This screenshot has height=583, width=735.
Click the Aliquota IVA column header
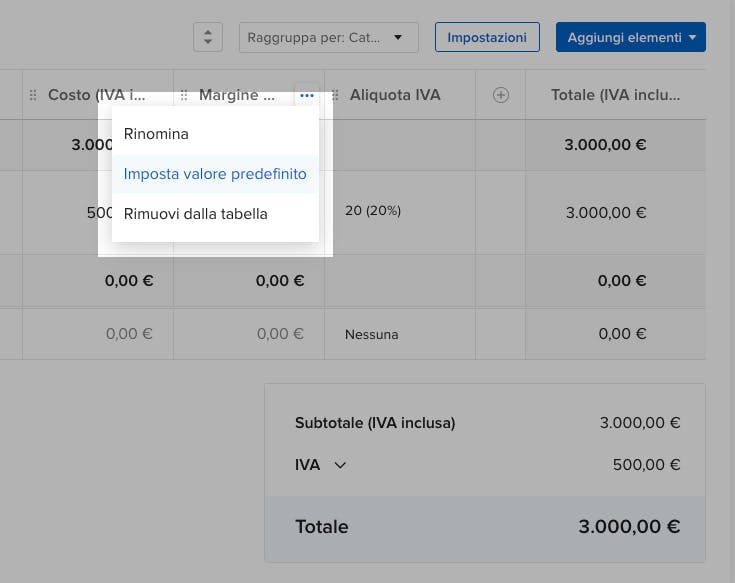pos(395,95)
